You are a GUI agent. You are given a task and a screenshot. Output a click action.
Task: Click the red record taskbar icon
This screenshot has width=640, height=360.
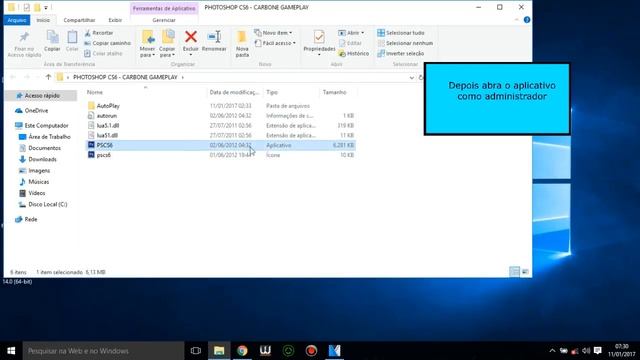(311, 351)
